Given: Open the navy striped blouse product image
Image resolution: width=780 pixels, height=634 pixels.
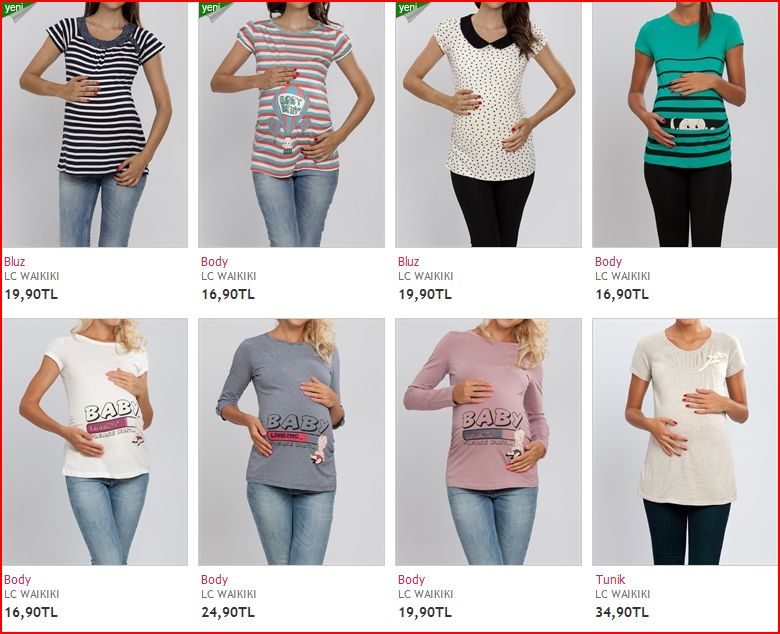Looking at the screenshot, I should point(95,125).
